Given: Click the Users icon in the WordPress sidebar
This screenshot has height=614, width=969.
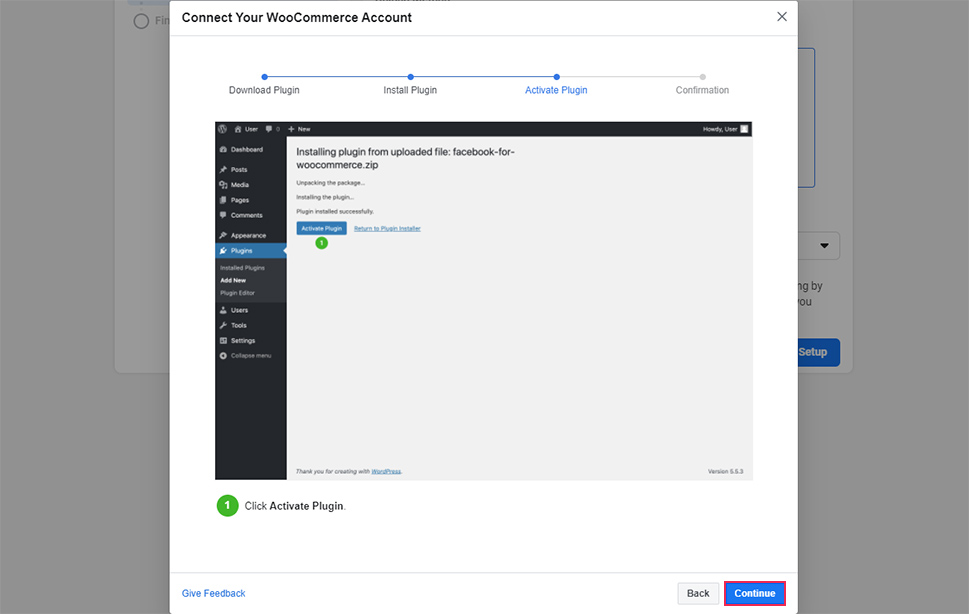Looking at the screenshot, I should point(223,310).
